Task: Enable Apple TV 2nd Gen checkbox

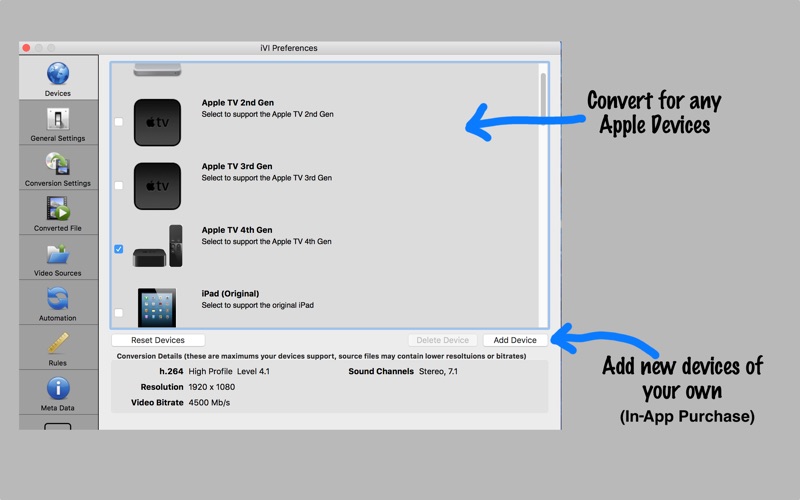Action: [x=118, y=122]
